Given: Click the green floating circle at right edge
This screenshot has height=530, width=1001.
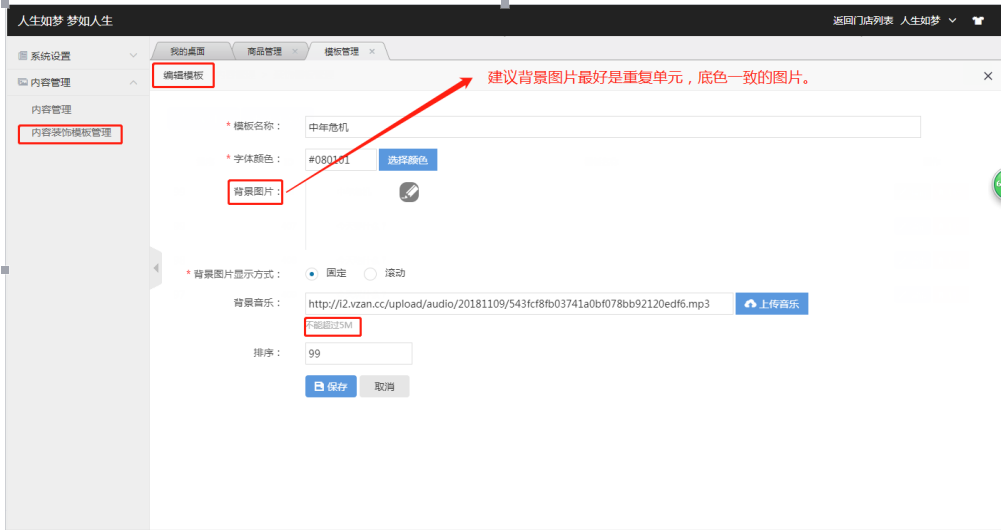Looking at the screenshot, I should coord(996,185).
